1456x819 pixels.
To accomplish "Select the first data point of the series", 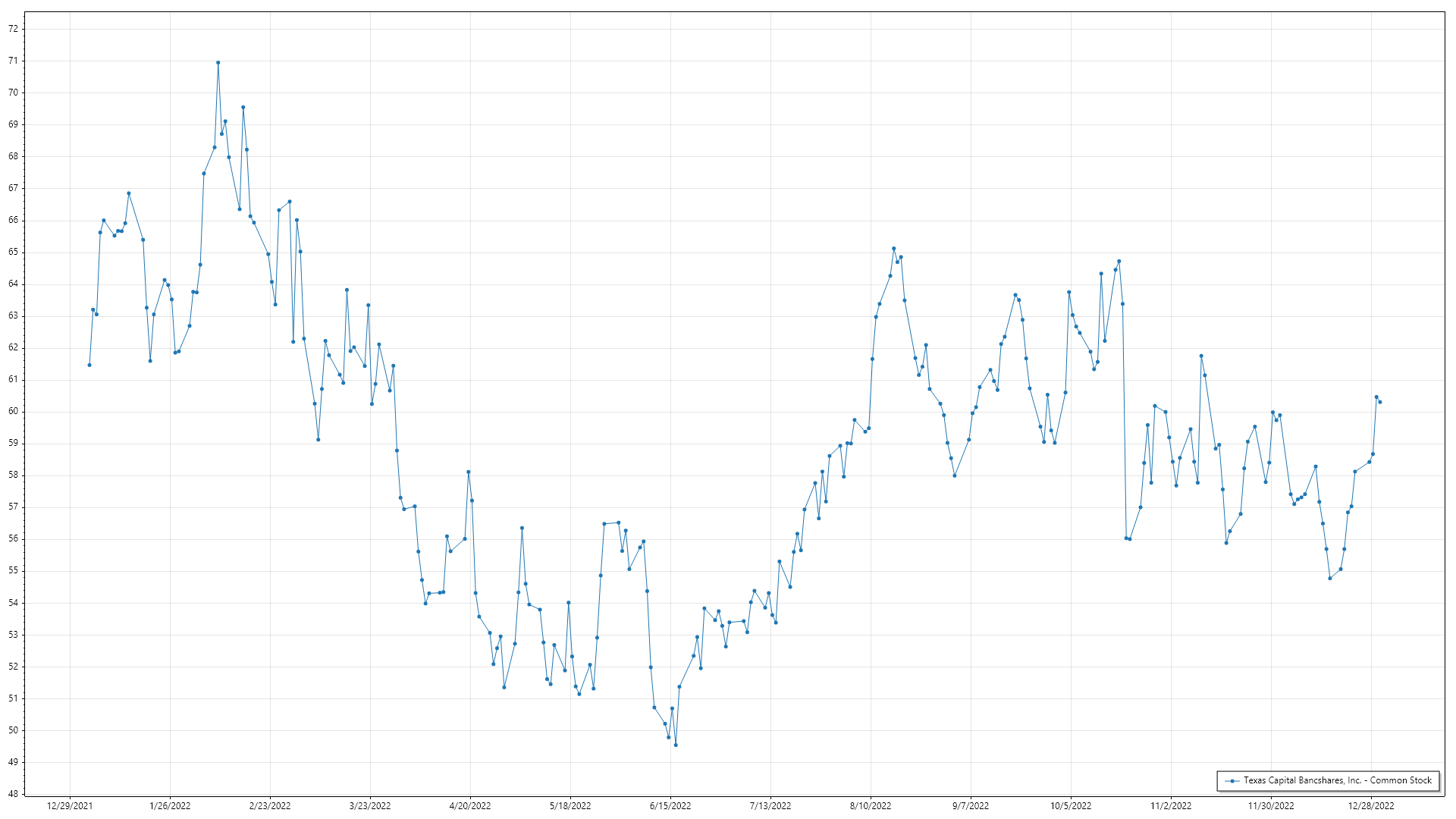I will tap(89, 365).
